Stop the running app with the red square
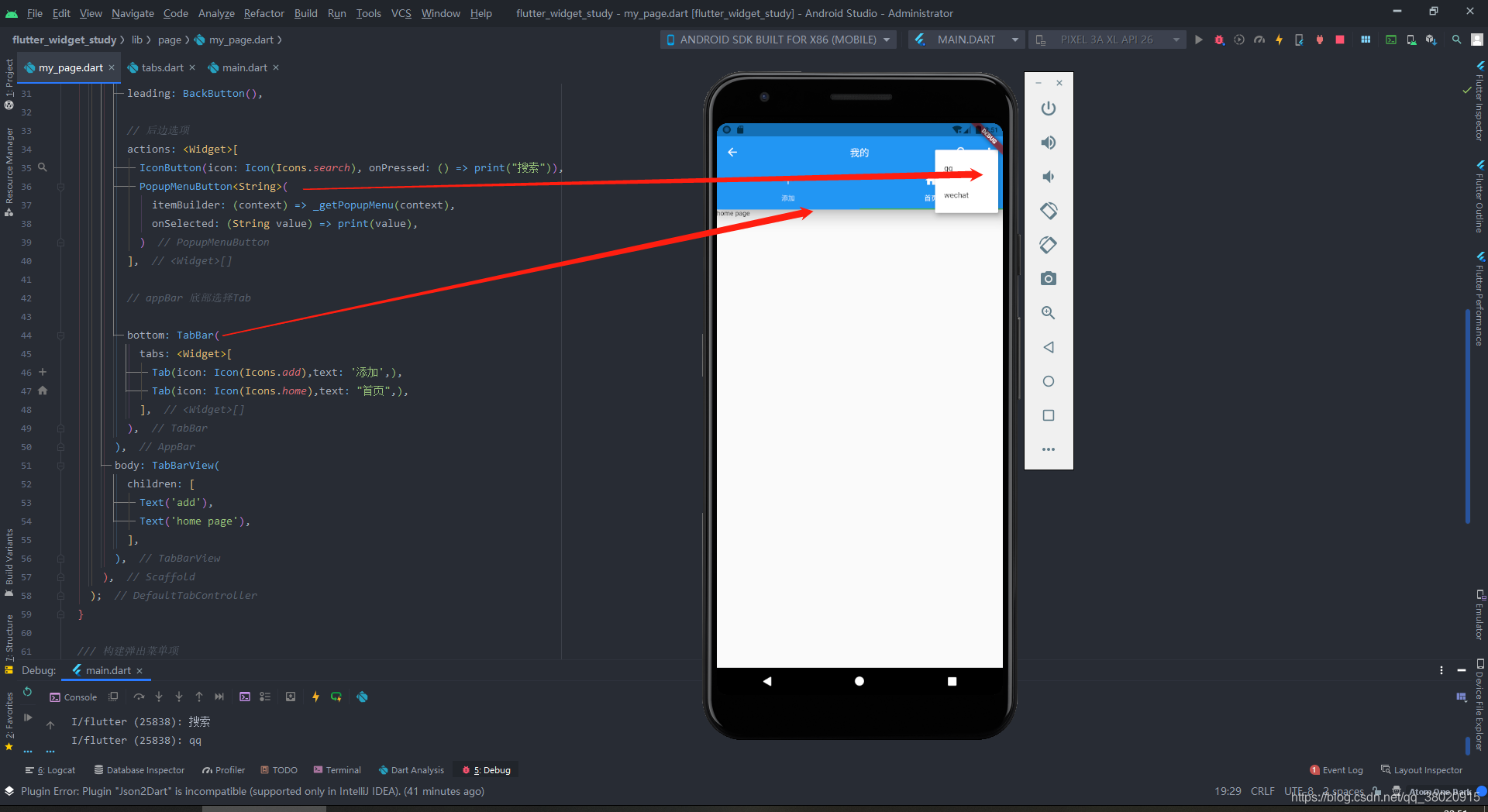Screen dimensions: 1488x812 [x=1340, y=40]
